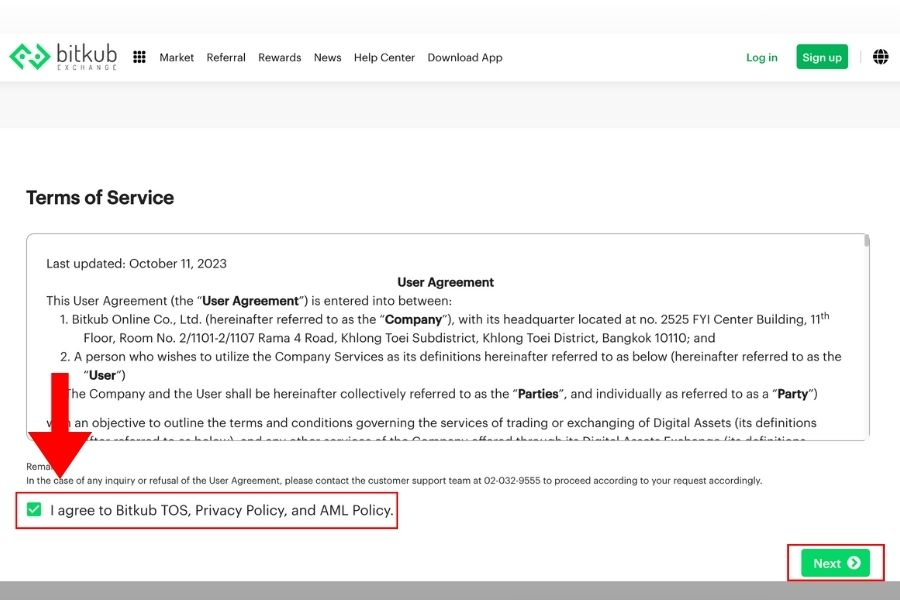Click the Bitkub Exchange logo
900x600 pixels.
tap(63, 57)
